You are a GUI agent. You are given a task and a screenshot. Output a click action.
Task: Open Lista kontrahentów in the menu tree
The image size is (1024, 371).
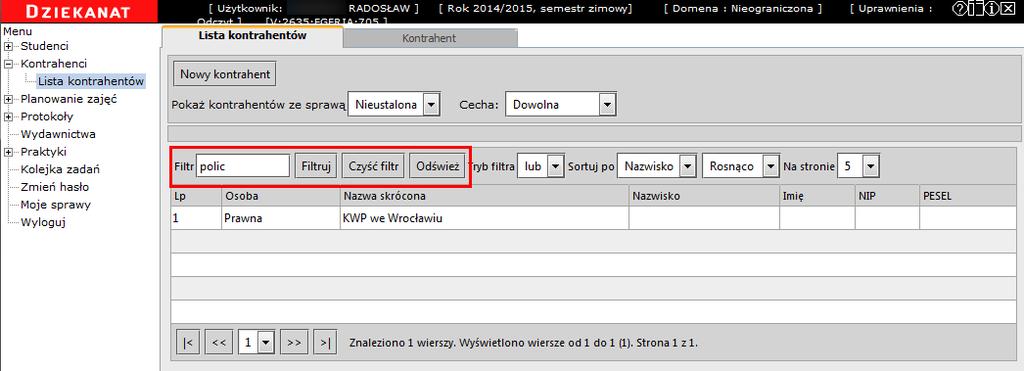(91, 82)
